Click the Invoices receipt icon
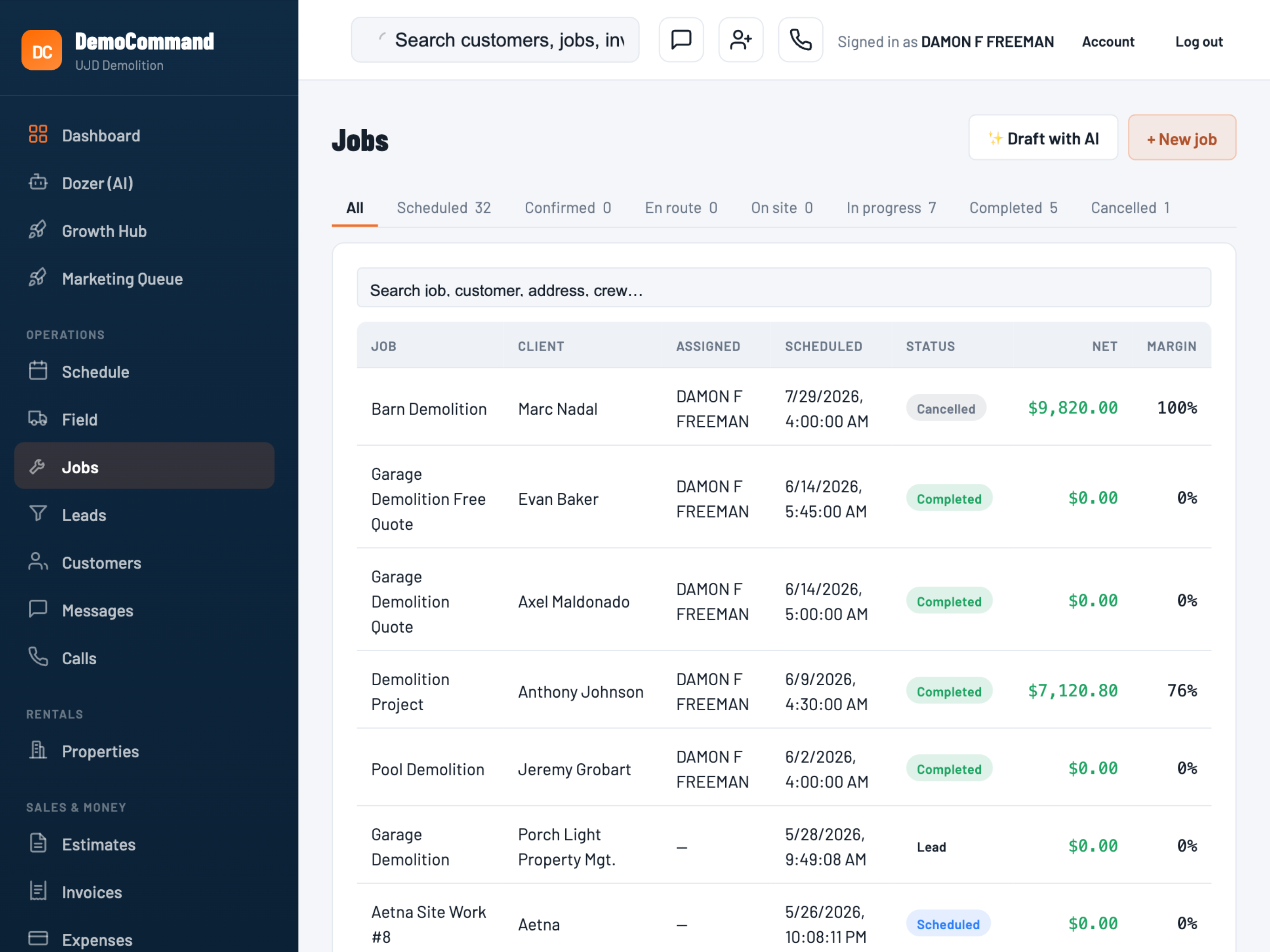Image resolution: width=1270 pixels, height=952 pixels. point(38,891)
